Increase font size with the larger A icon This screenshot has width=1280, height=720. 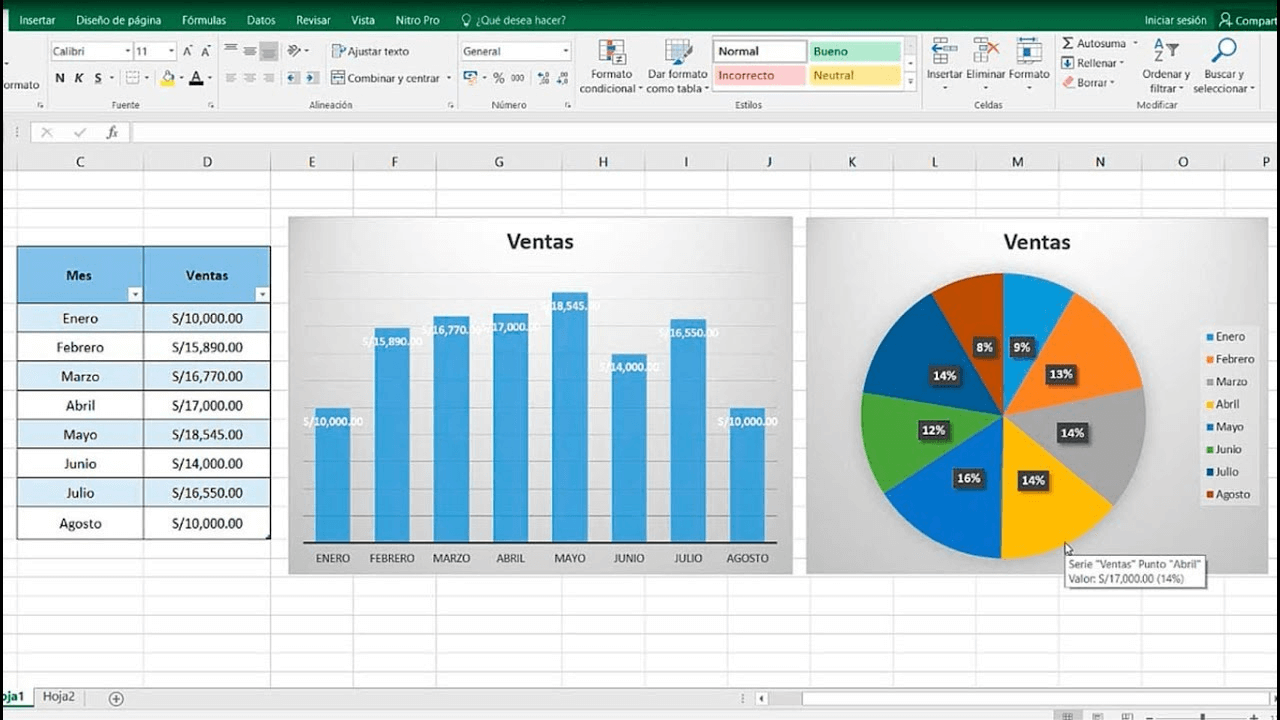pos(189,51)
